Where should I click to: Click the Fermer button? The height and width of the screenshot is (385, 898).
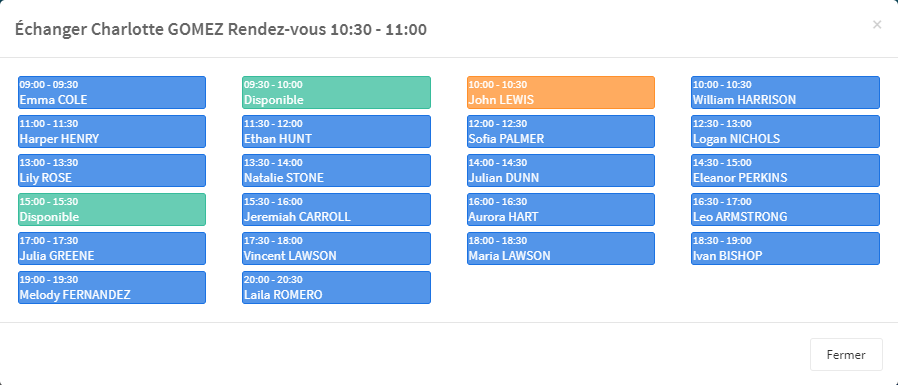click(846, 355)
